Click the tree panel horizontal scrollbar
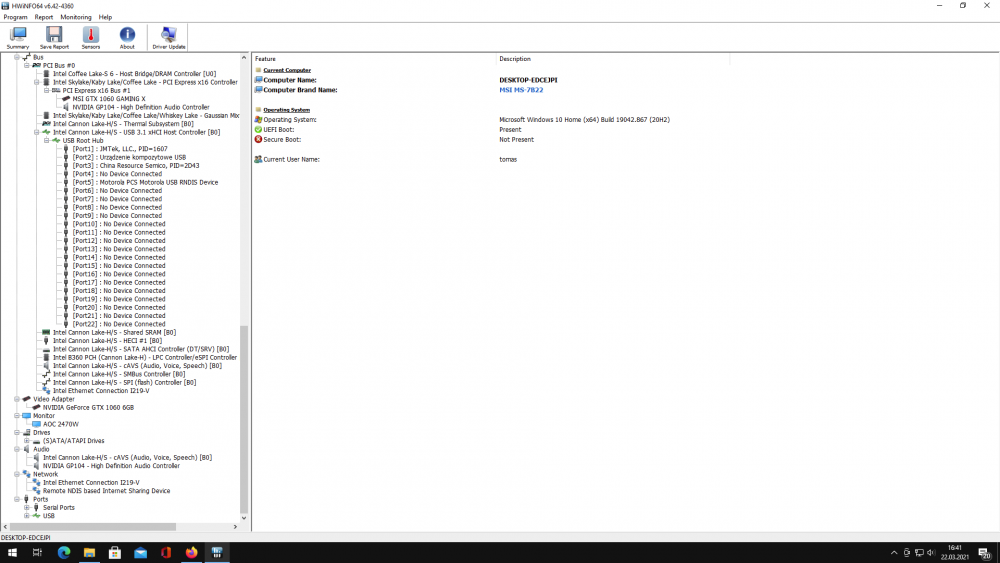1000x563 pixels. (x=90, y=526)
